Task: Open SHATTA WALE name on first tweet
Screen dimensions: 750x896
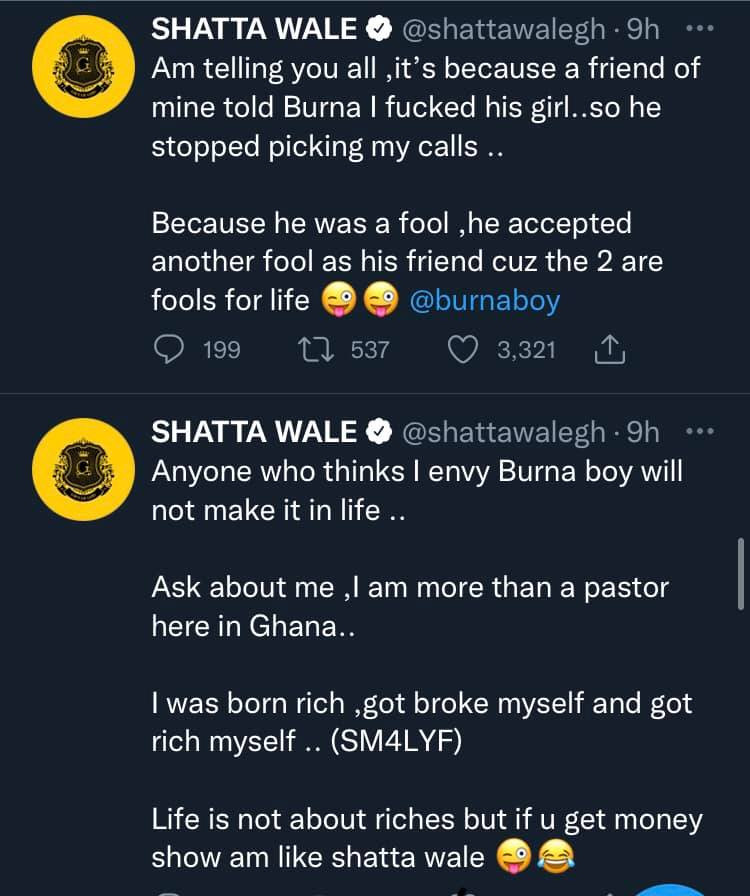Action: pyautogui.click(x=254, y=29)
